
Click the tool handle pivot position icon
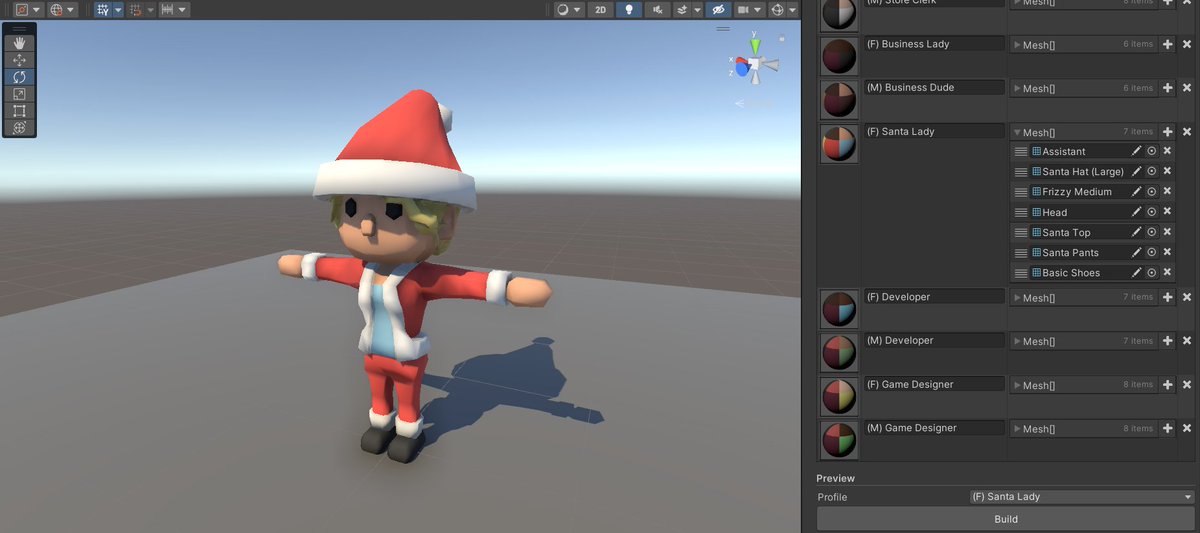[21, 10]
